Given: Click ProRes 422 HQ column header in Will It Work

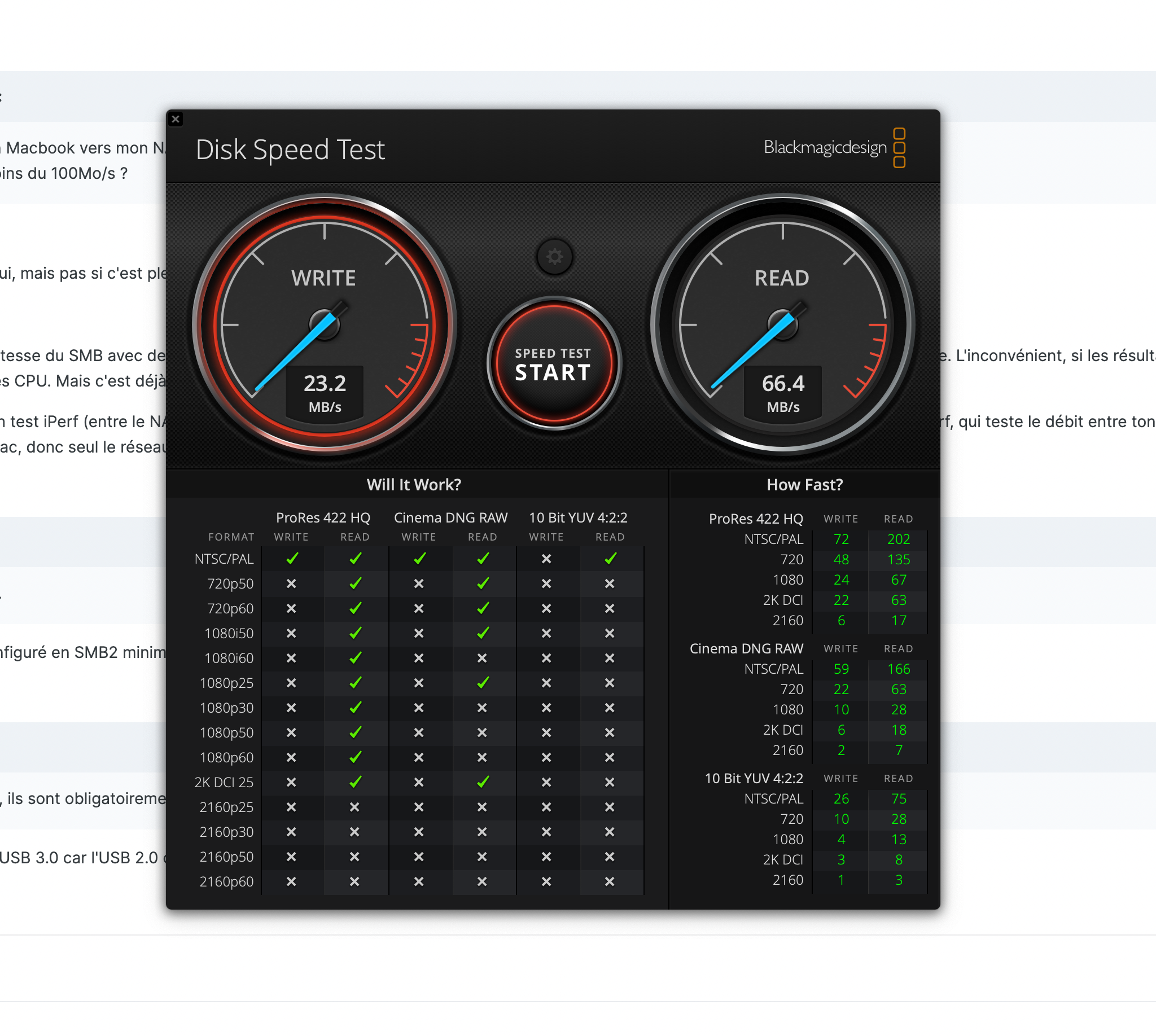Looking at the screenshot, I should point(323,517).
